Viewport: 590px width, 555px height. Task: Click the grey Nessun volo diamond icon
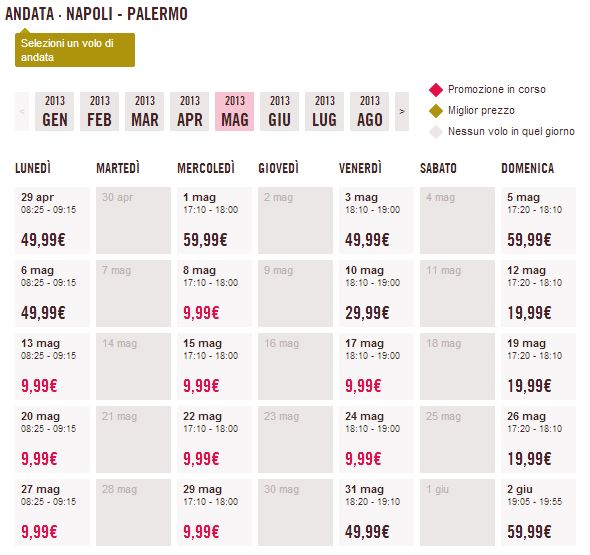click(x=436, y=132)
